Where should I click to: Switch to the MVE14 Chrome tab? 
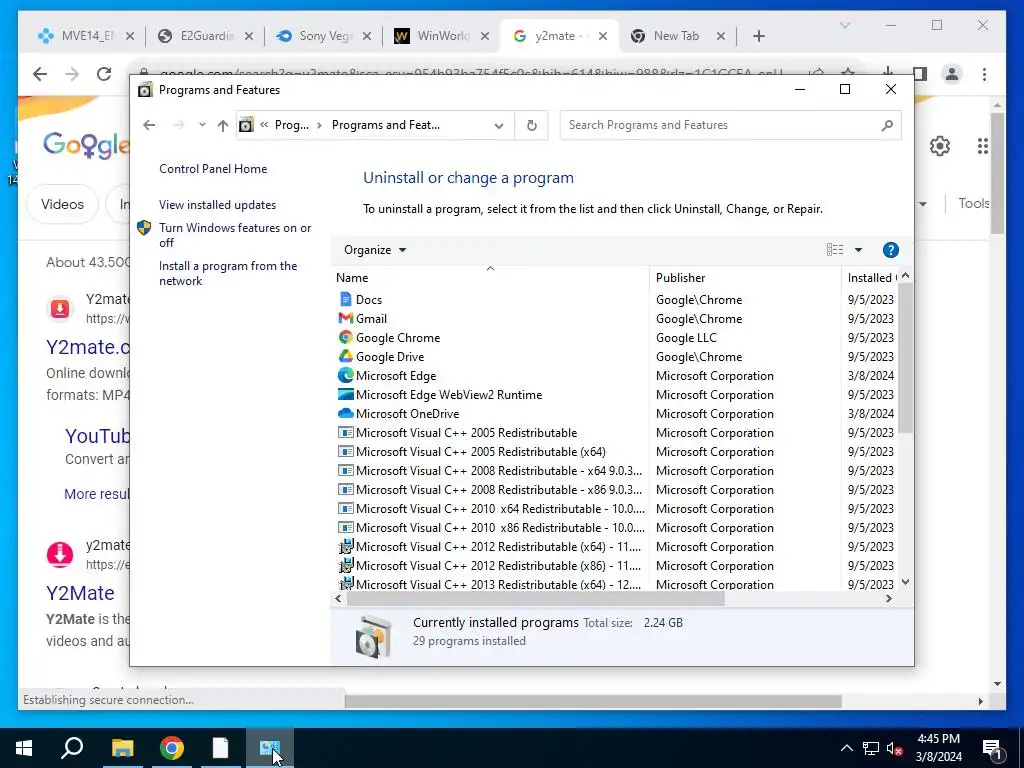(85, 36)
